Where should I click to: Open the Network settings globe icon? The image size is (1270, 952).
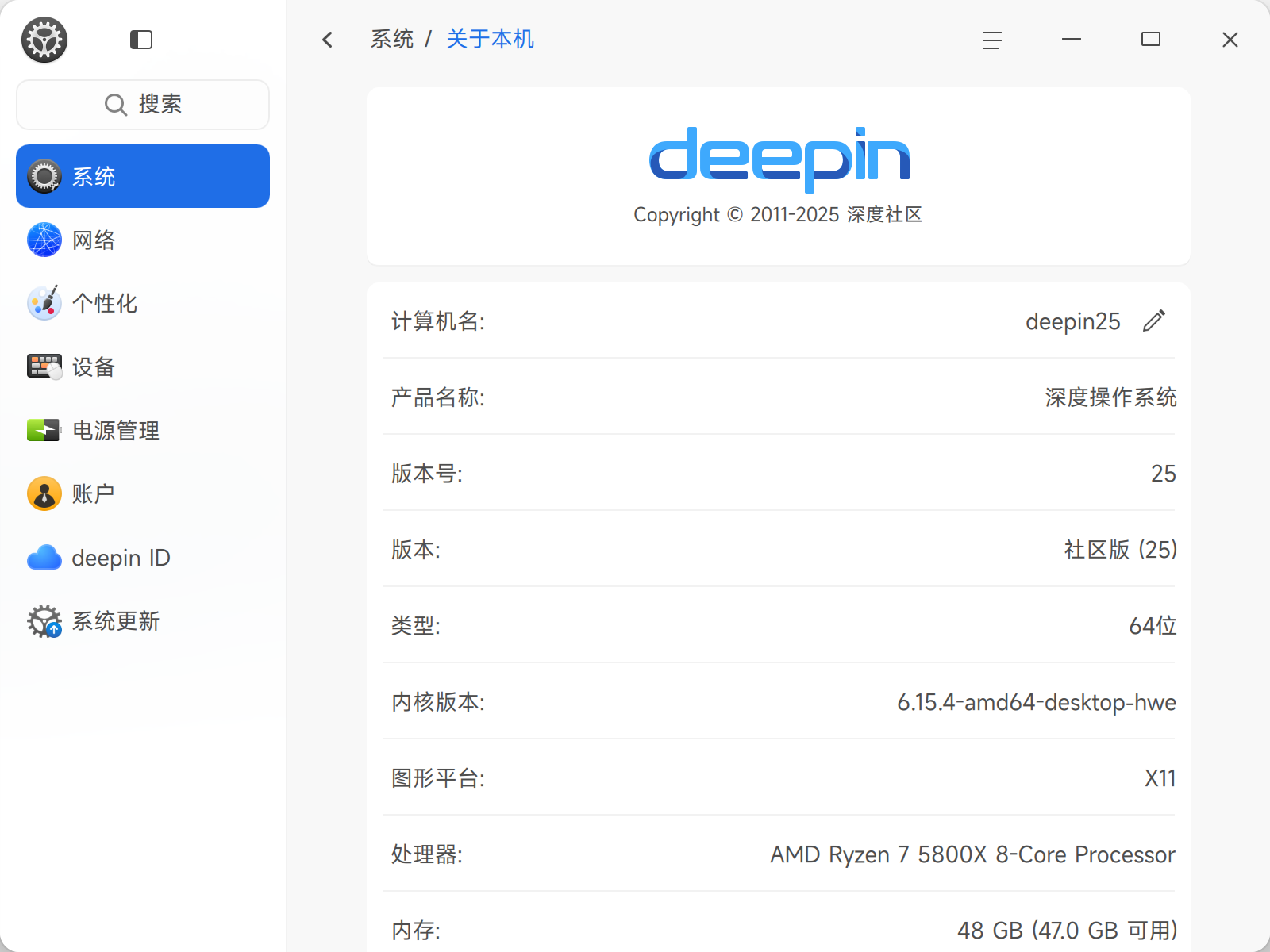click(44, 240)
